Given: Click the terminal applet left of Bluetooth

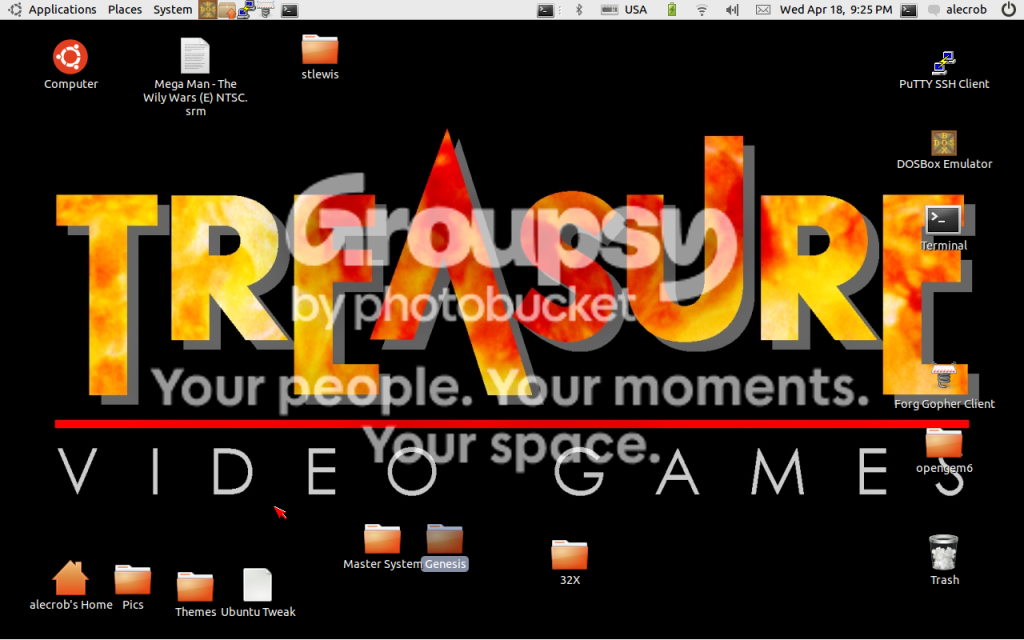Looking at the screenshot, I should (545, 10).
